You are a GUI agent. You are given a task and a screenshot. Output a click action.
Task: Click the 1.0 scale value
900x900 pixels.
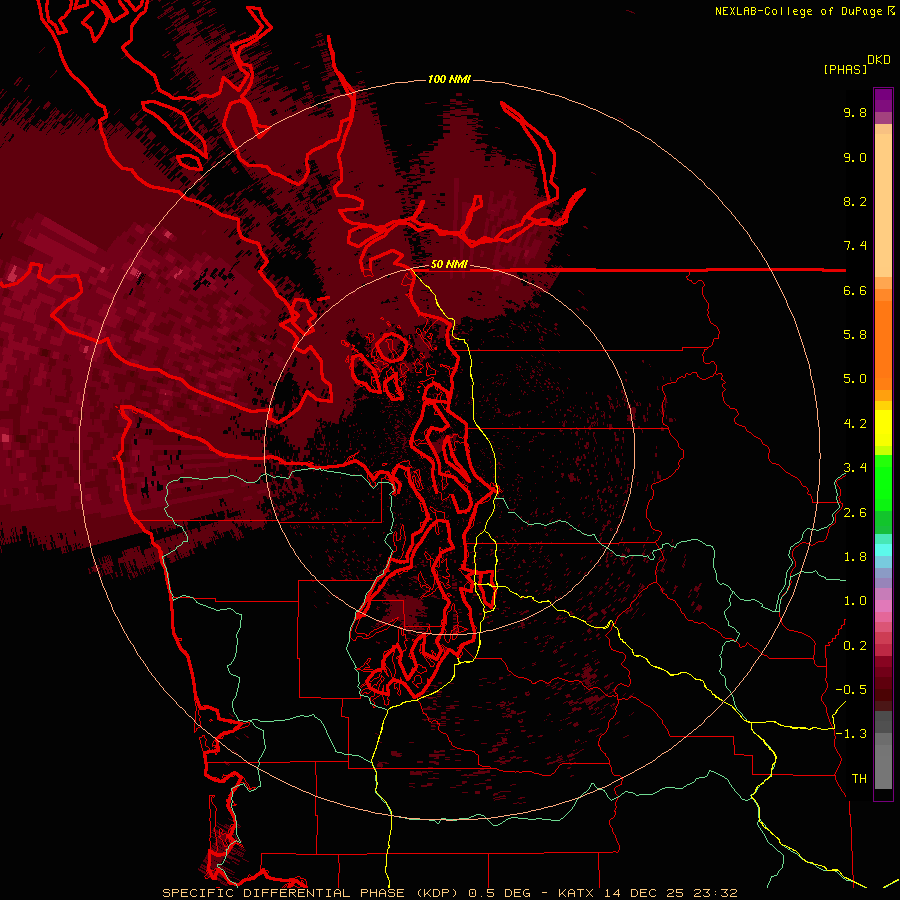[855, 601]
